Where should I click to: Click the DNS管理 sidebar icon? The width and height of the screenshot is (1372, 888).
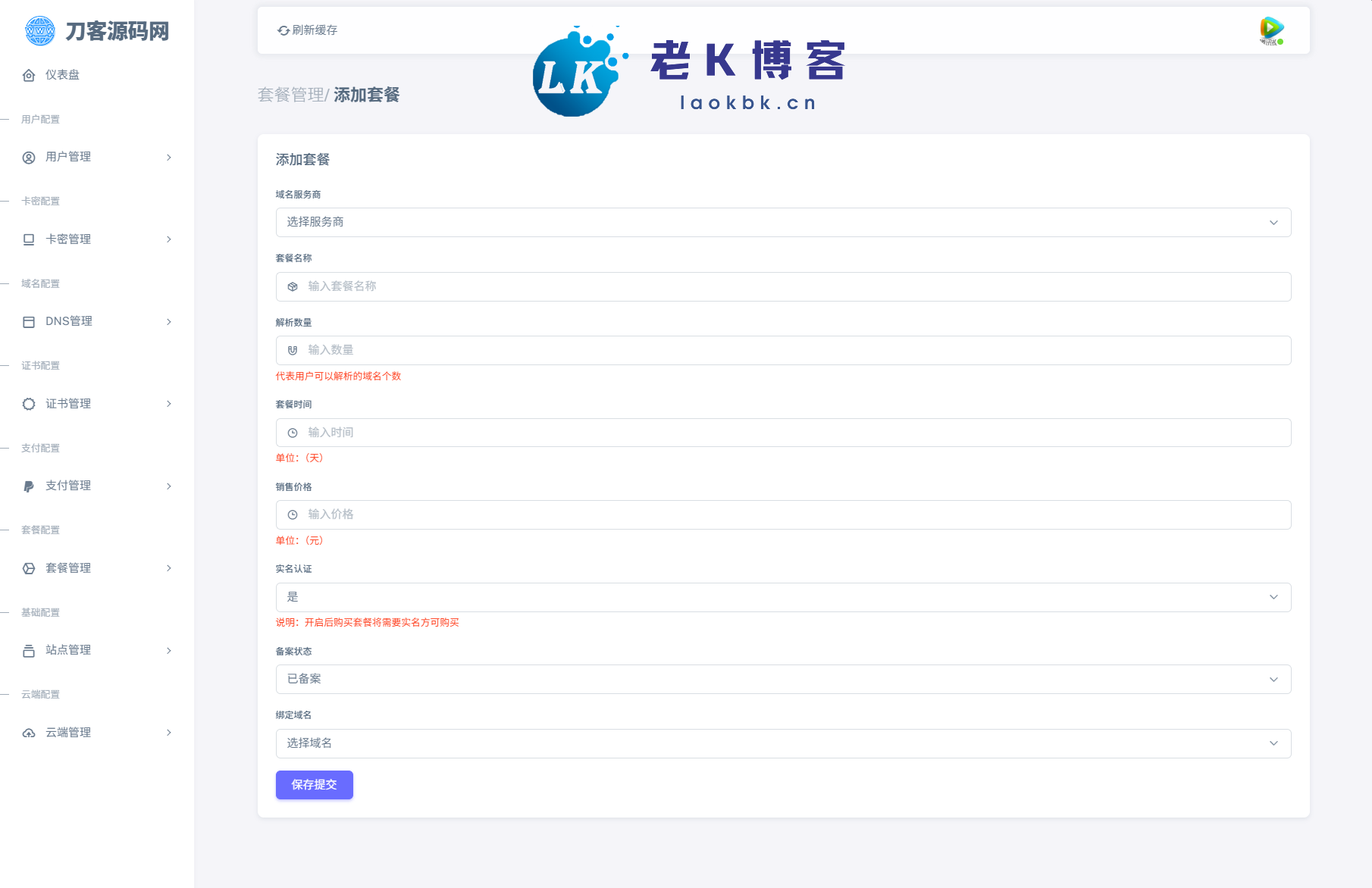pyautogui.click(x=29, y=322)
